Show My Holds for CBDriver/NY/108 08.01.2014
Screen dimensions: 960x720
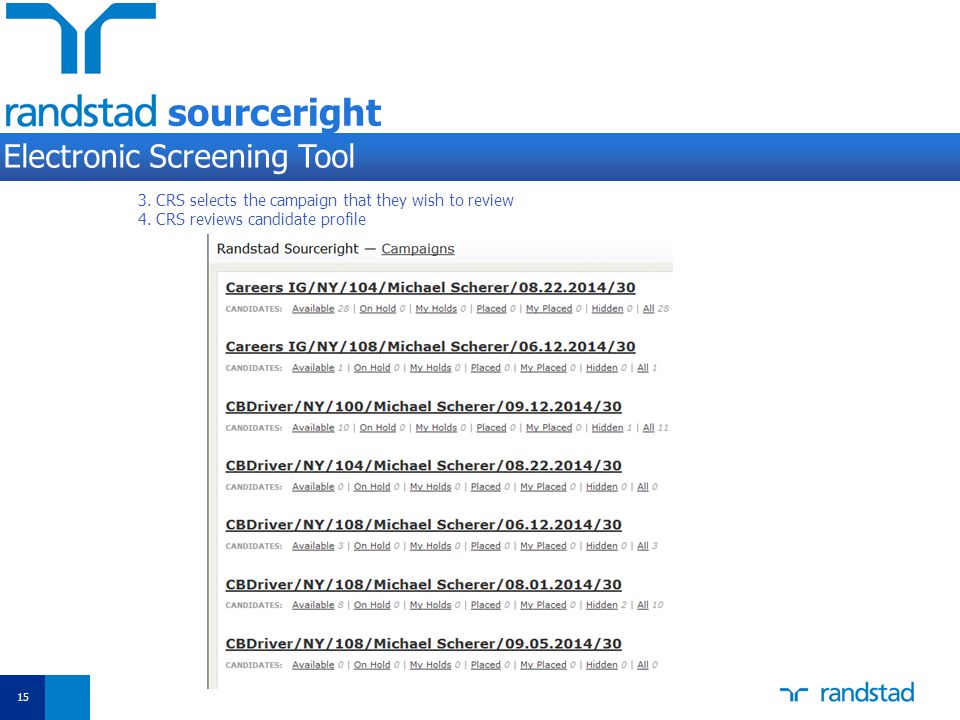point(430,605)
